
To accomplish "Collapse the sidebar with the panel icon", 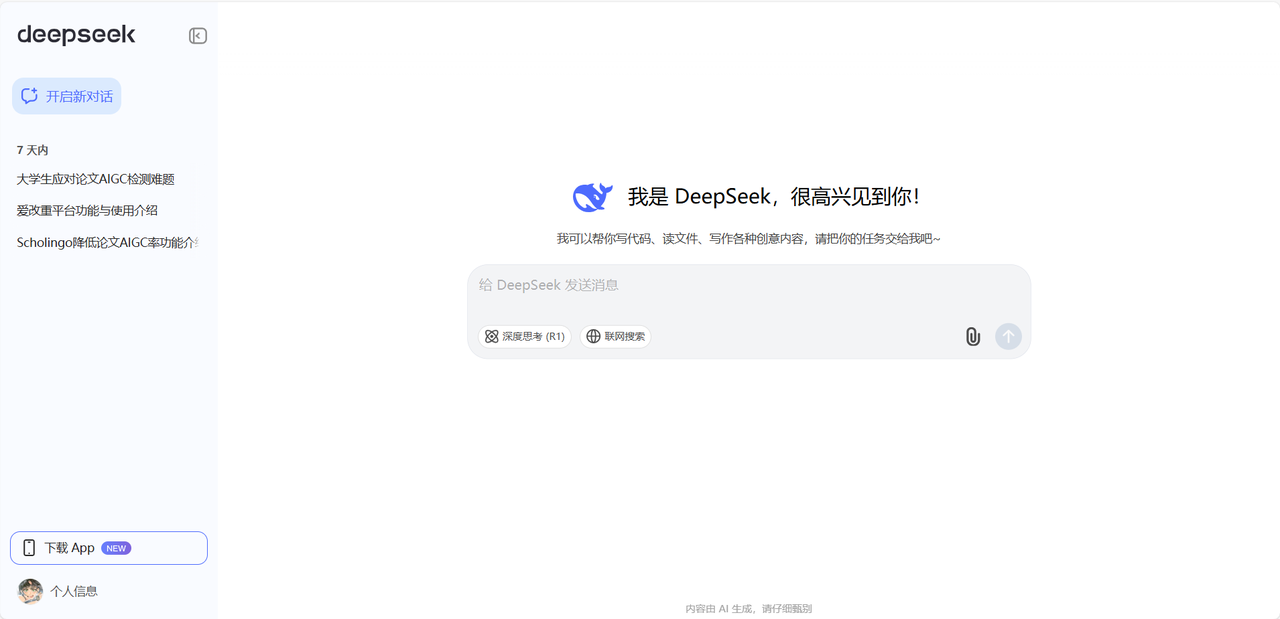I will click(x=198, y=36).
